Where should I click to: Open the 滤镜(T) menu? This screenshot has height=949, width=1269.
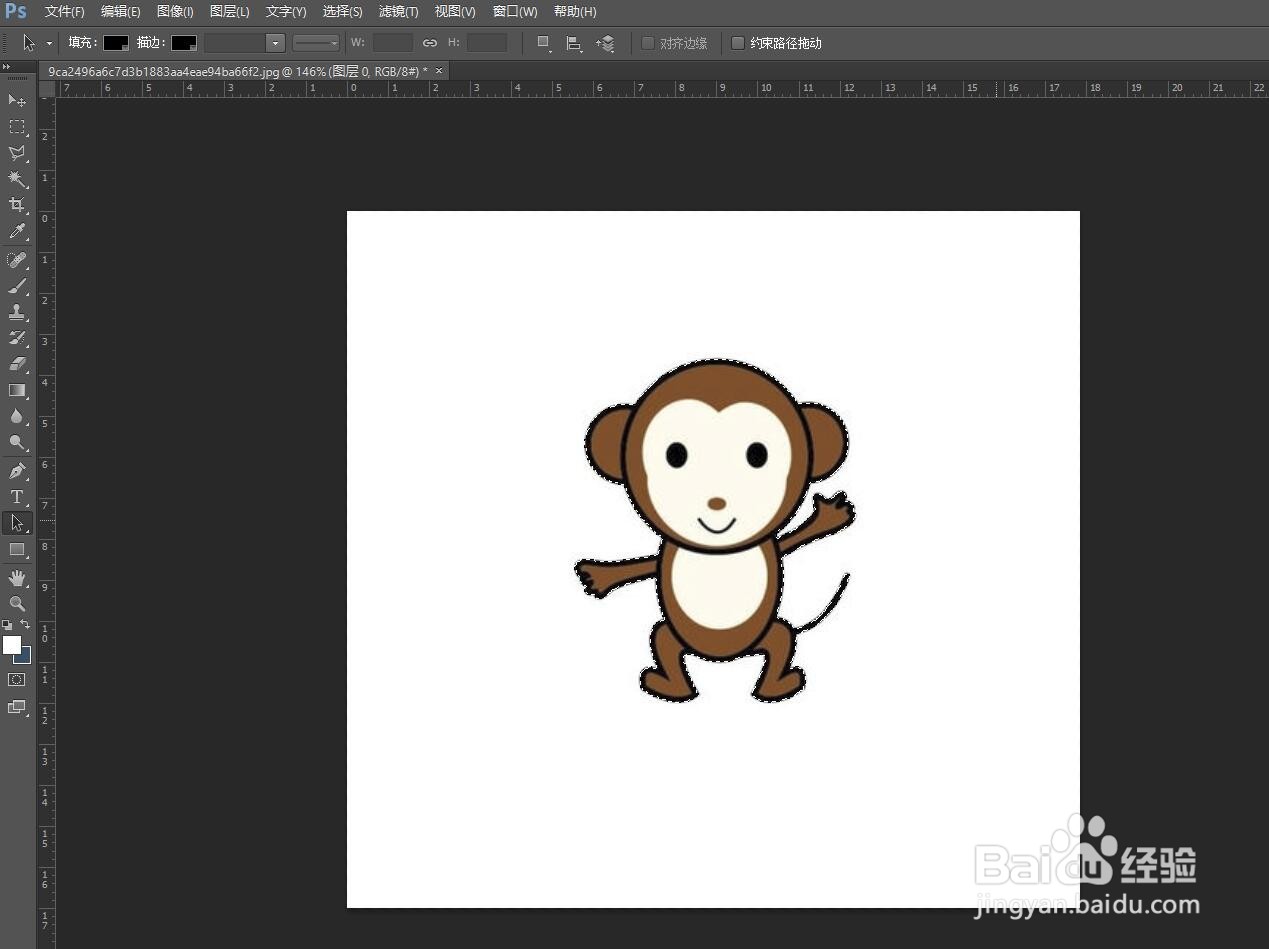click(x=398, y=12)
